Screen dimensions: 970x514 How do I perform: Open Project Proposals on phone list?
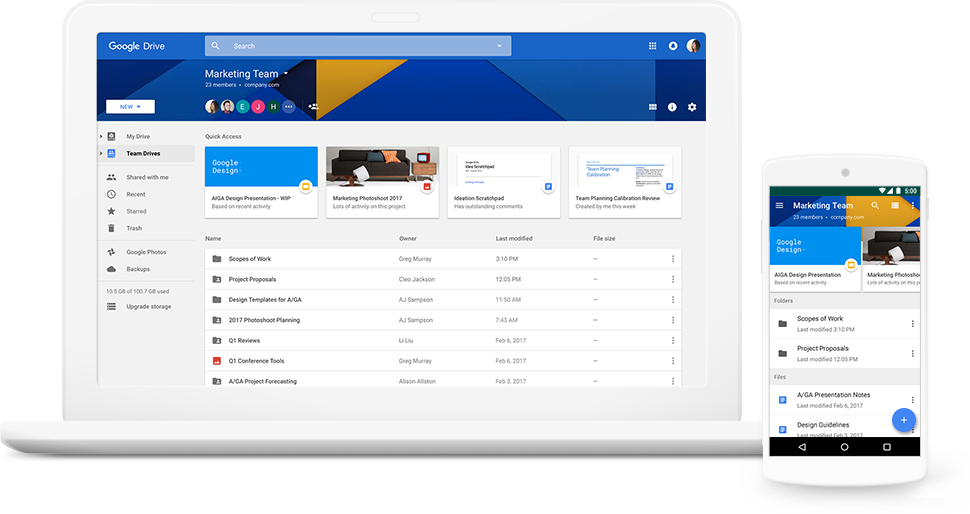(x=844, y=353)
